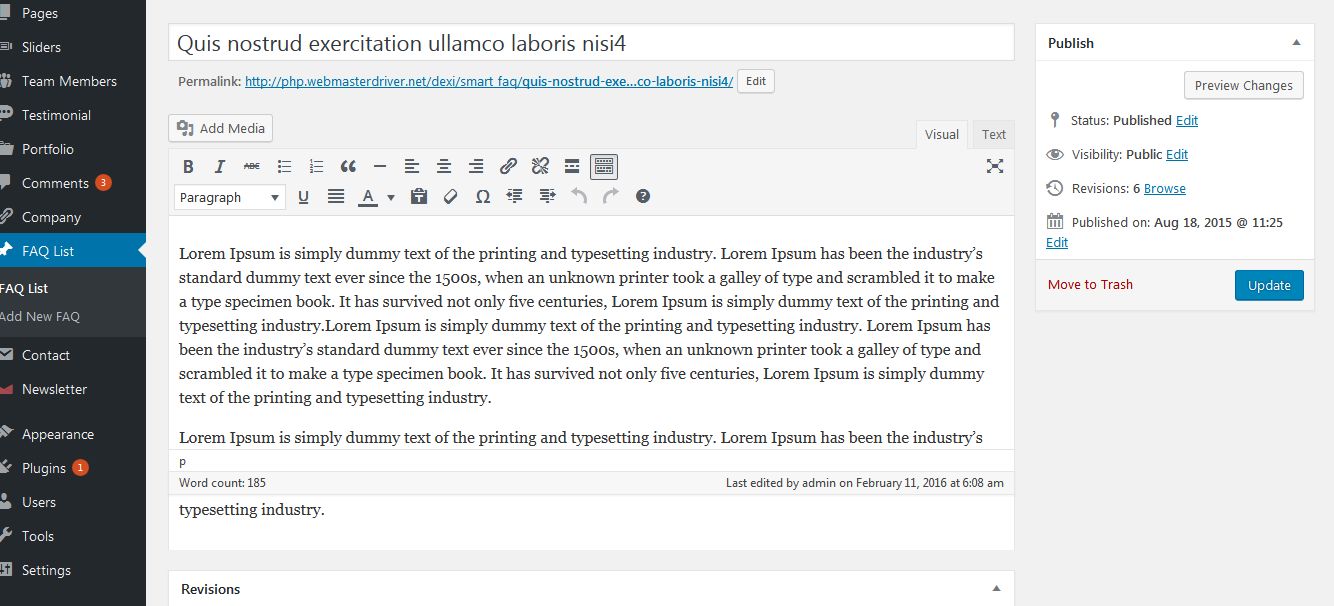
Task: Create a bulleted list
Action: coord(284,166)
